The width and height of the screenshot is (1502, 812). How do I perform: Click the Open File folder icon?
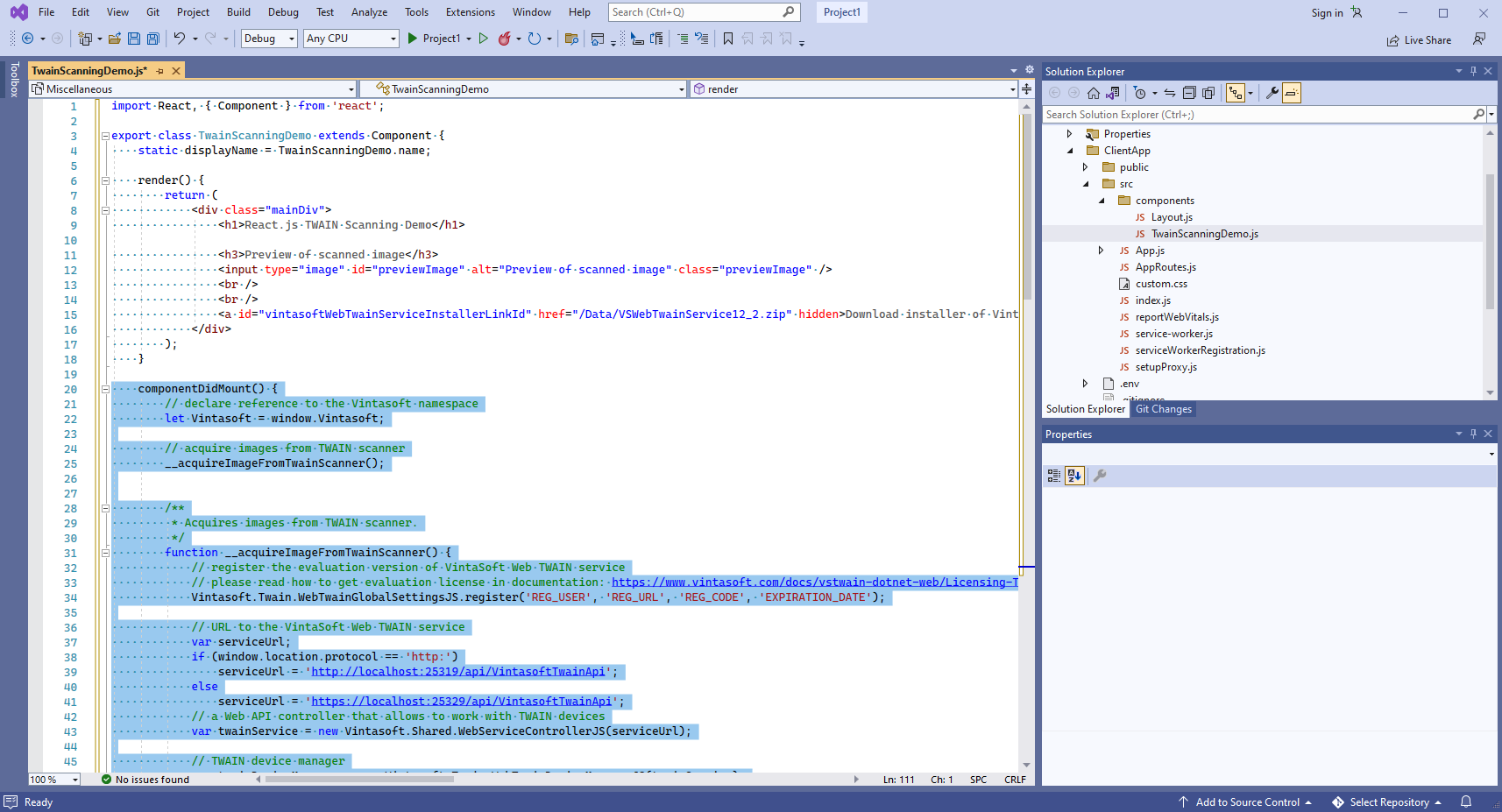point(115,39)
